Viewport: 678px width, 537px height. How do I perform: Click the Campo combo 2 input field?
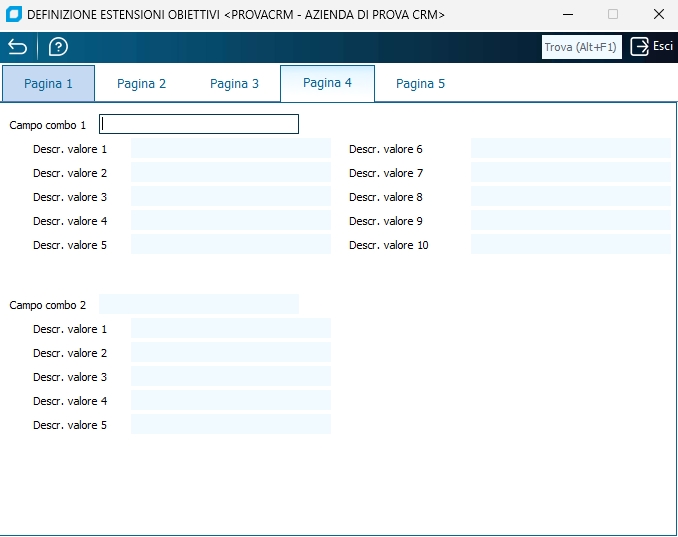(x=199, y=304)
